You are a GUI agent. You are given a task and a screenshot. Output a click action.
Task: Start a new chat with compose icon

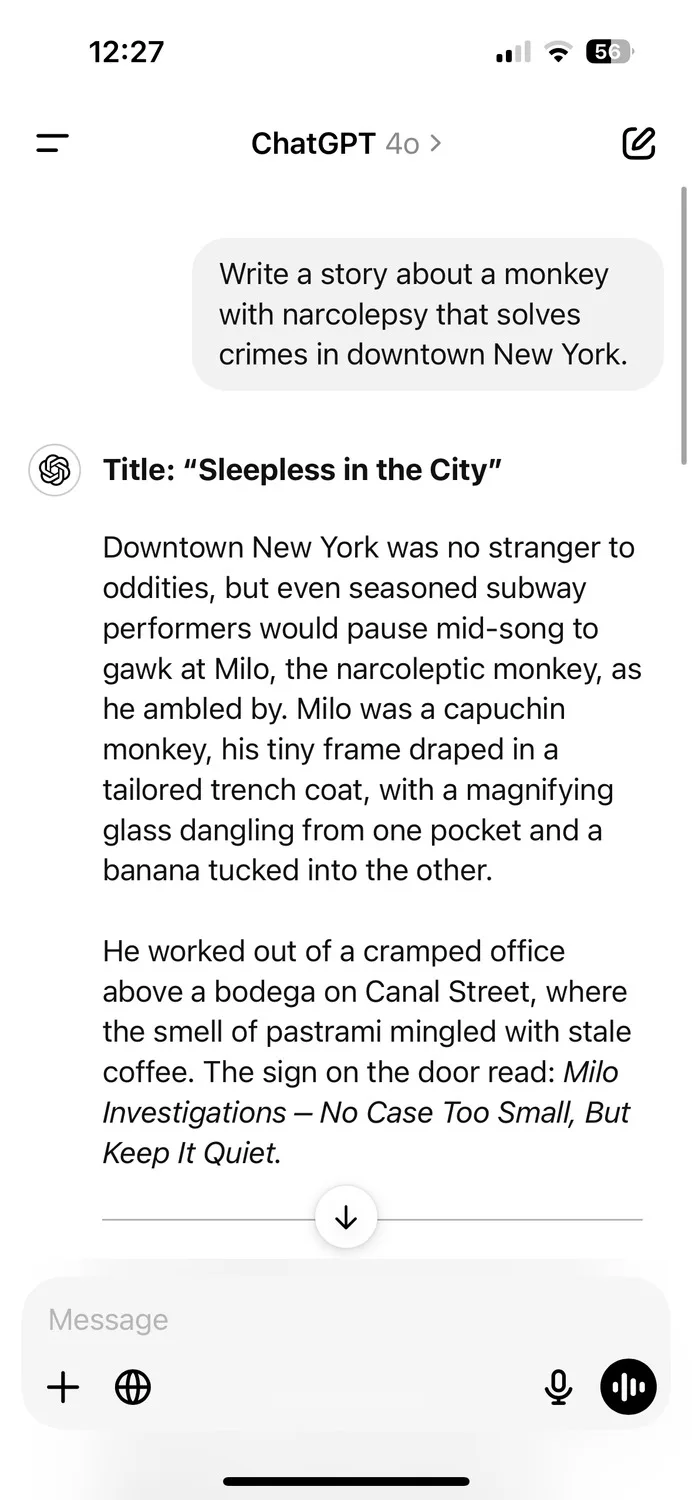pos(639,143)
